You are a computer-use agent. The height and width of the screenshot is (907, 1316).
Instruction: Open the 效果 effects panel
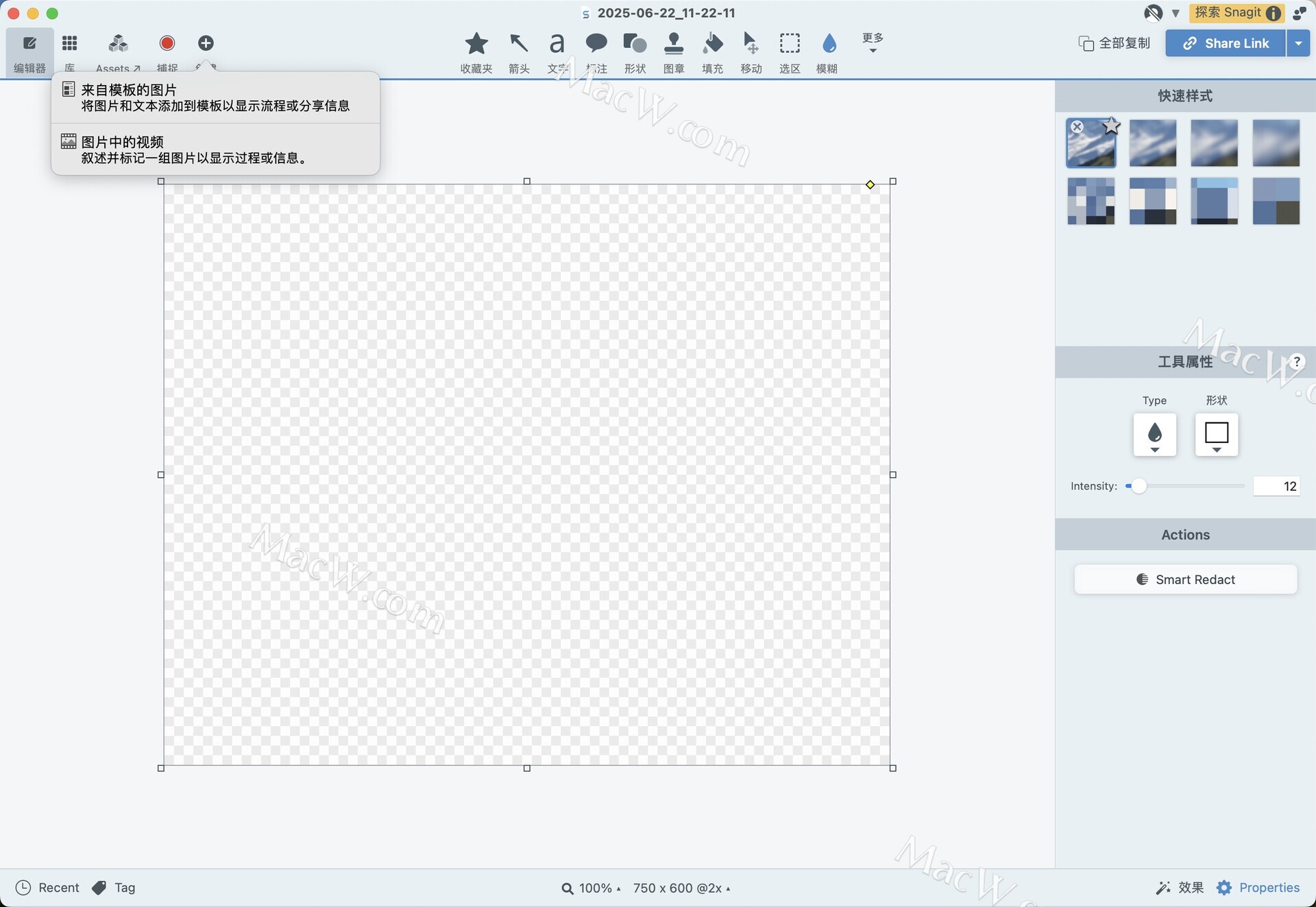click(1180, 888)
